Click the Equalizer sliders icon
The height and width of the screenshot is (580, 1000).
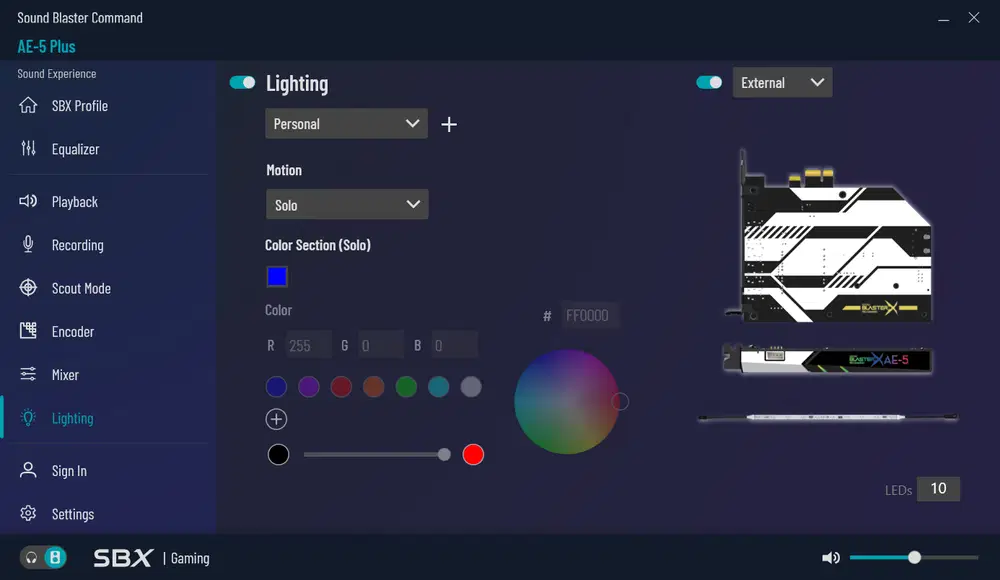[28, 148]
